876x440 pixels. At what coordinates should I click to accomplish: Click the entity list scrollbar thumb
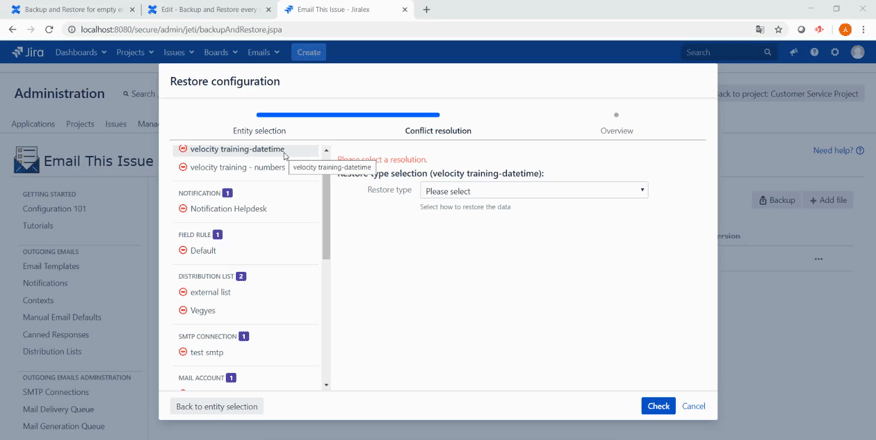326,207
